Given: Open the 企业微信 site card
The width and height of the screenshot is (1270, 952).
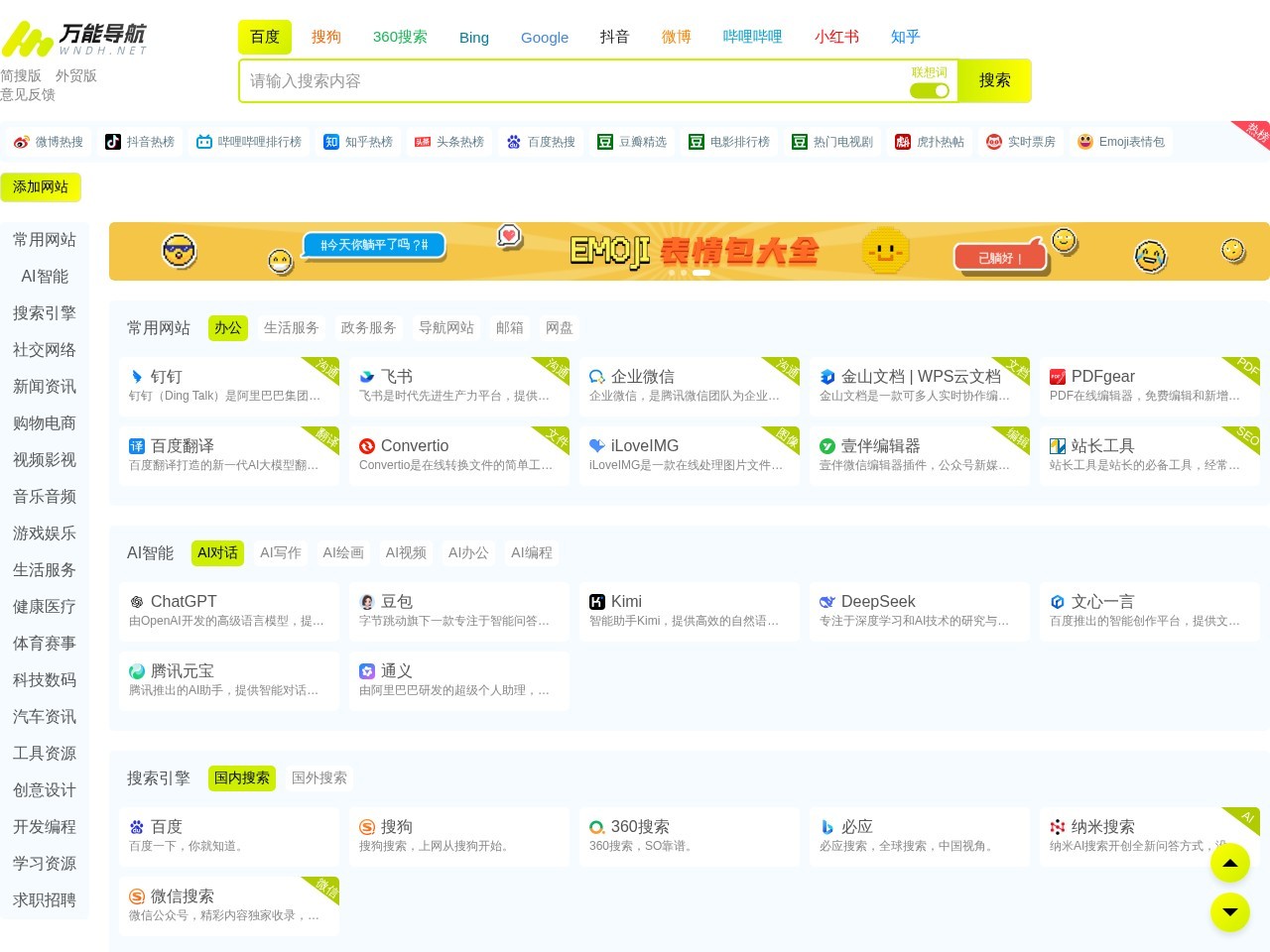Looking at the screenshot, I should [690, 386].
